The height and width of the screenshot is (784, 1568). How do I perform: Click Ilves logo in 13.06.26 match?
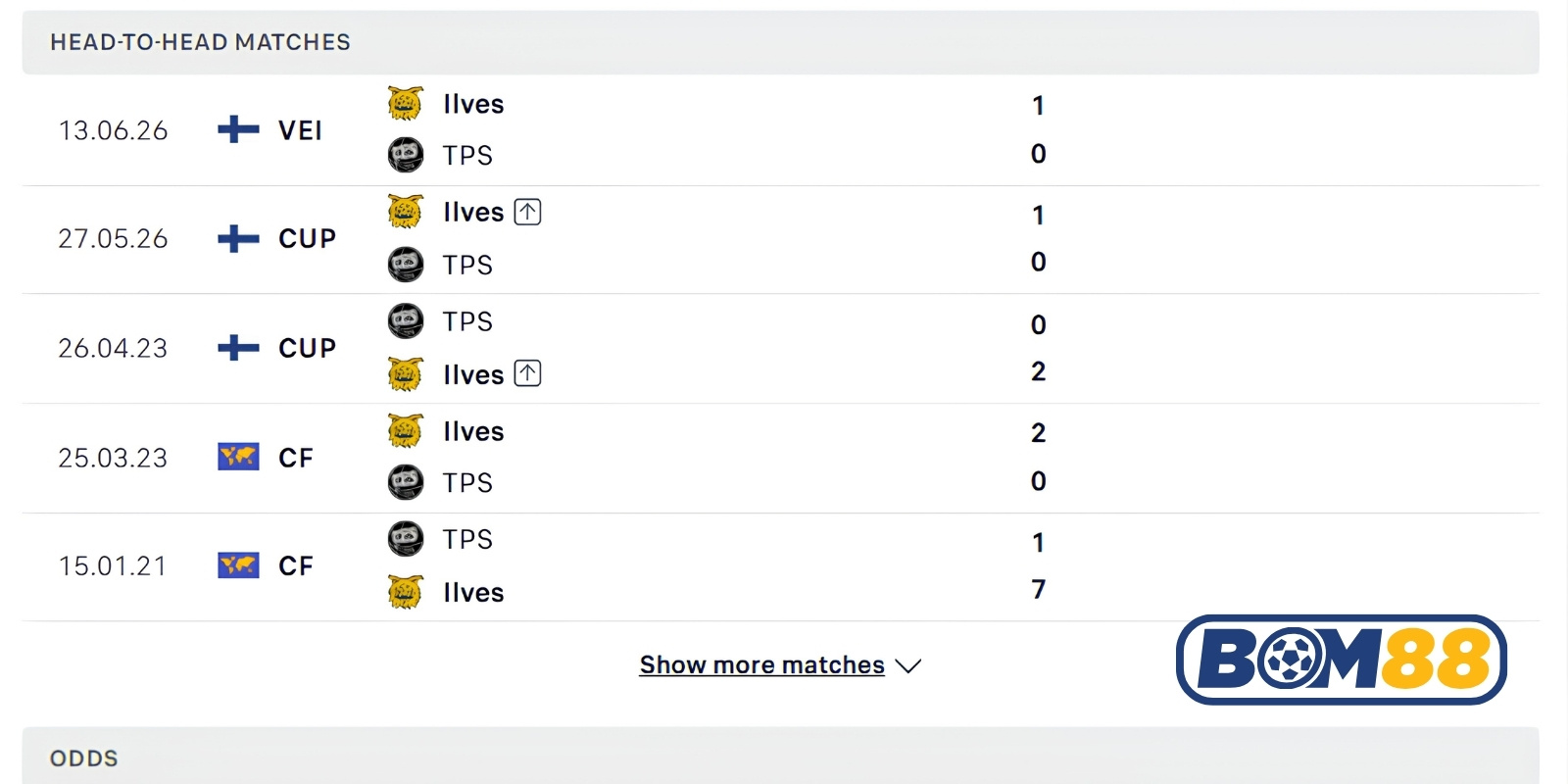[405, 103]
